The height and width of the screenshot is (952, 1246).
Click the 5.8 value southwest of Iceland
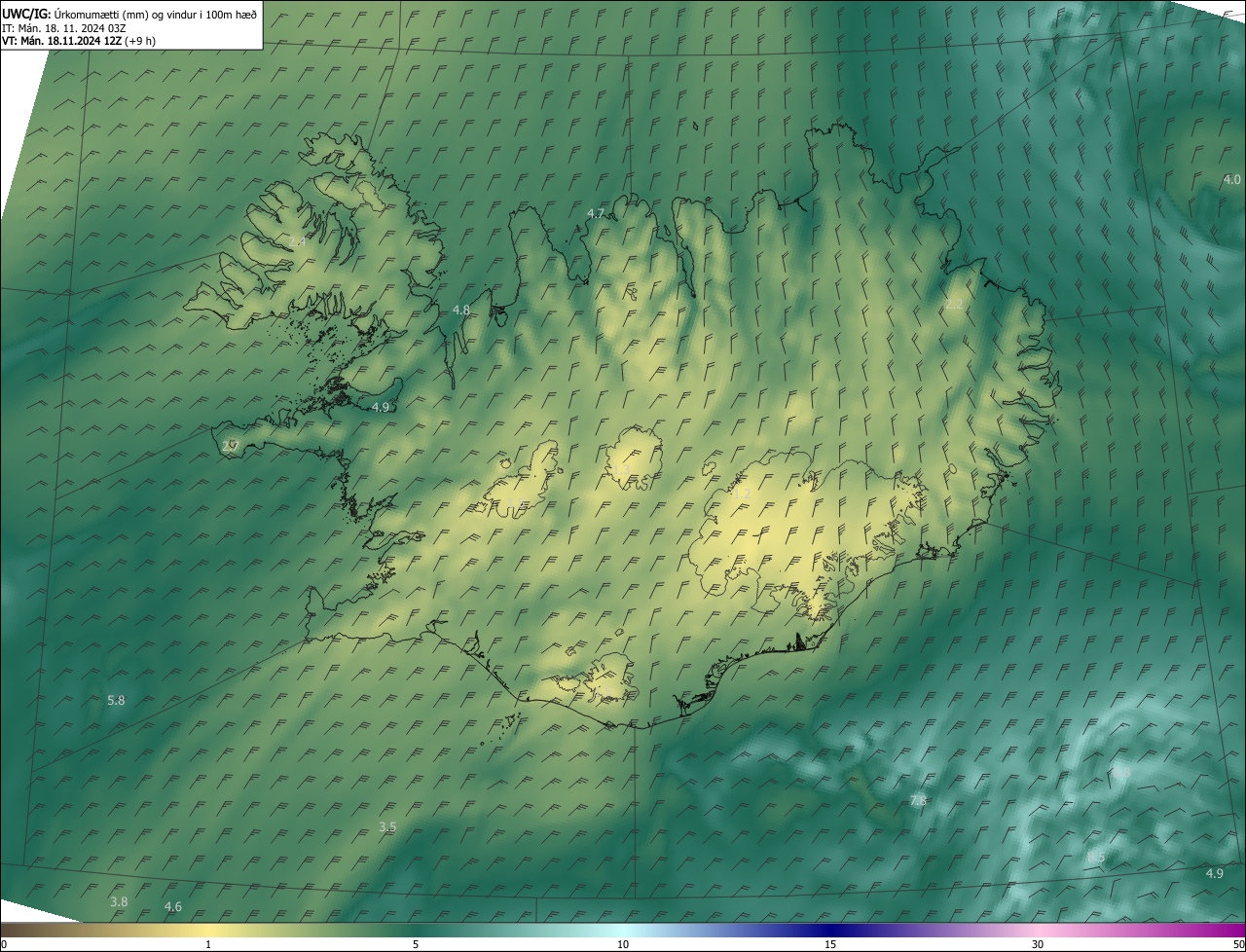click(x=116, y=700)
